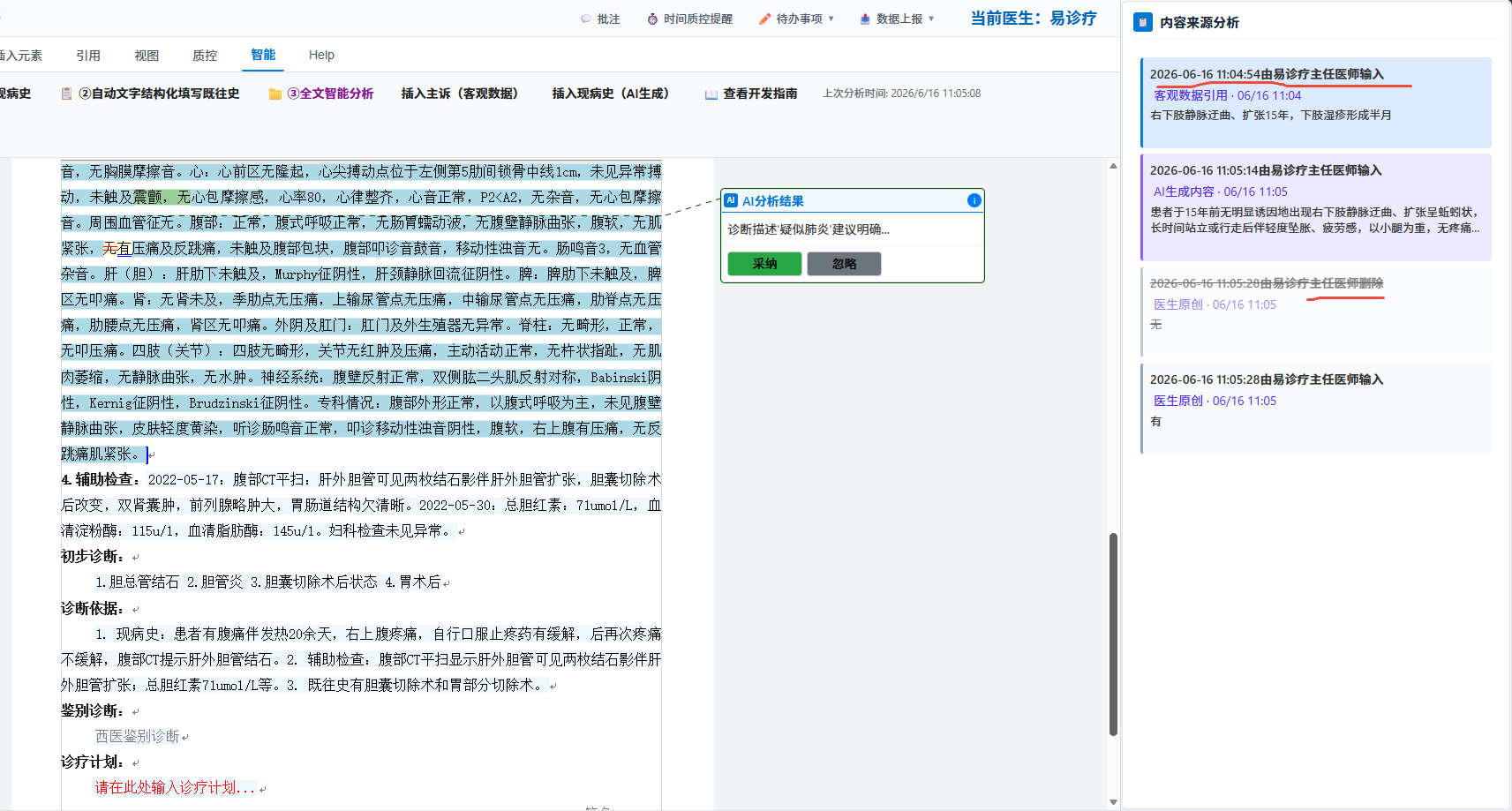Image resolution: width=1512 pixels, height=811 pixels.
Task: Click the 批注 comment bubble icon
Action: pyautogui.click(x=586, y=19)
